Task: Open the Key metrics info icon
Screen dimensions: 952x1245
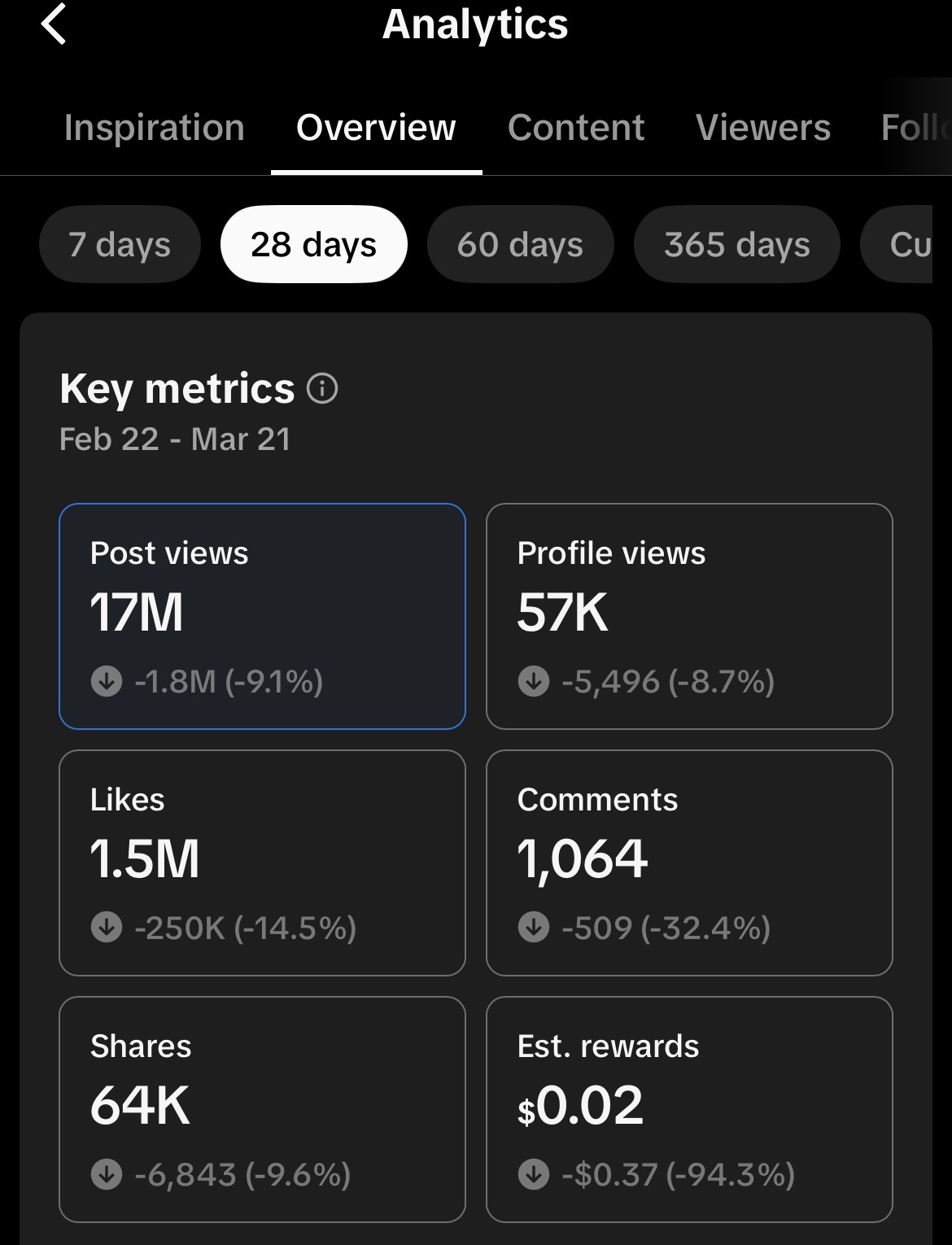Action: (322, 388)
